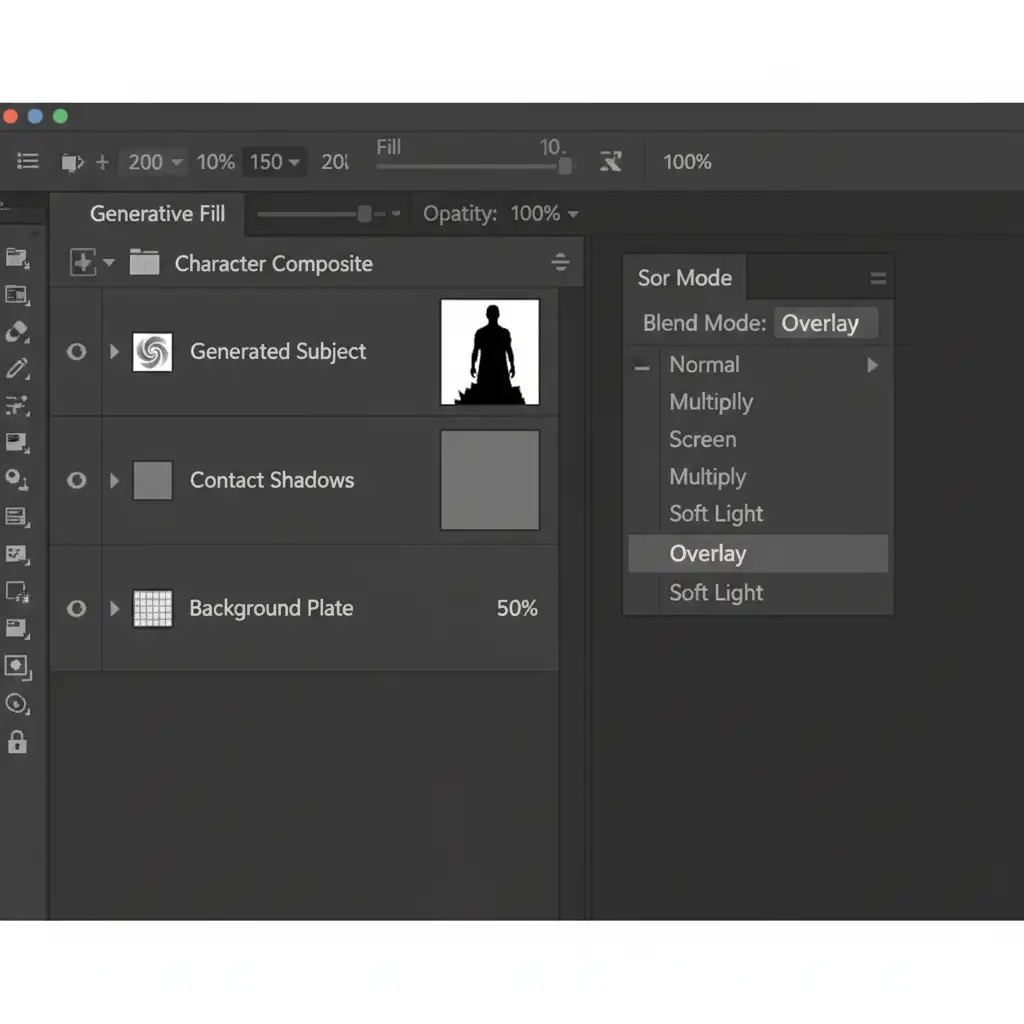Click the Generated Subject spiral layer icon
1024x1024 pixels.
coord(152,352)
